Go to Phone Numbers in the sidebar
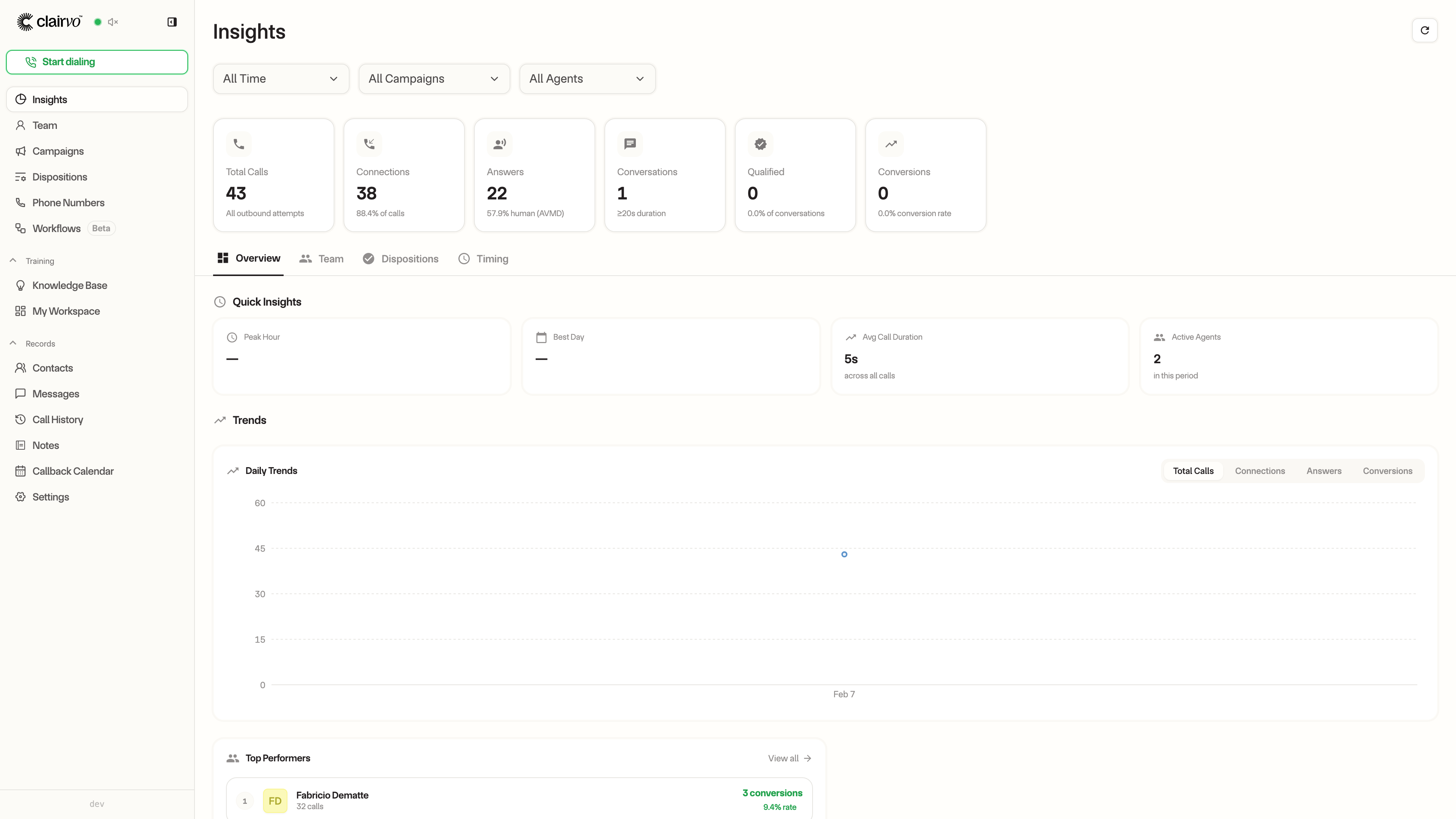The width and height of the screenshot is (1456, 819). [x=68, y=202]
